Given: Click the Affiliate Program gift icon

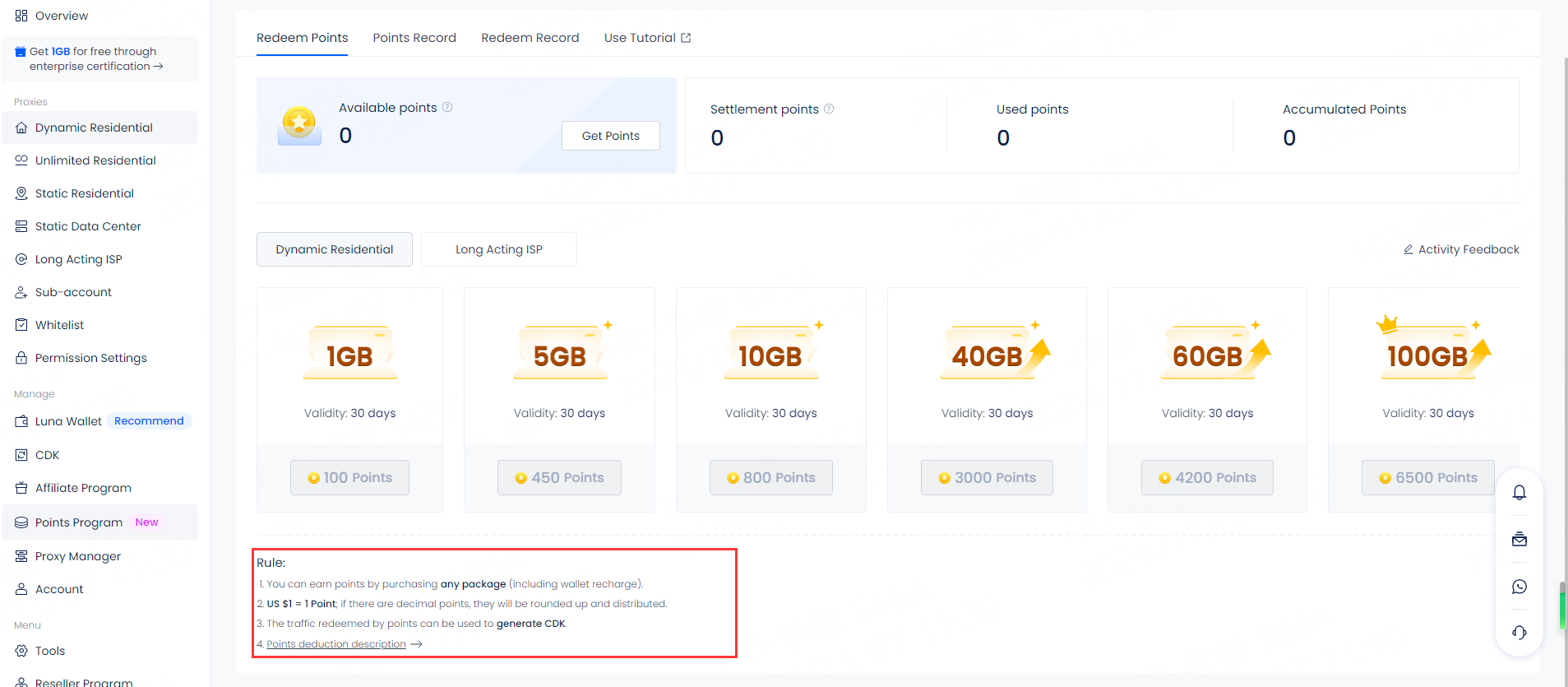Looking at the screenshot, I should coord(21,488).
